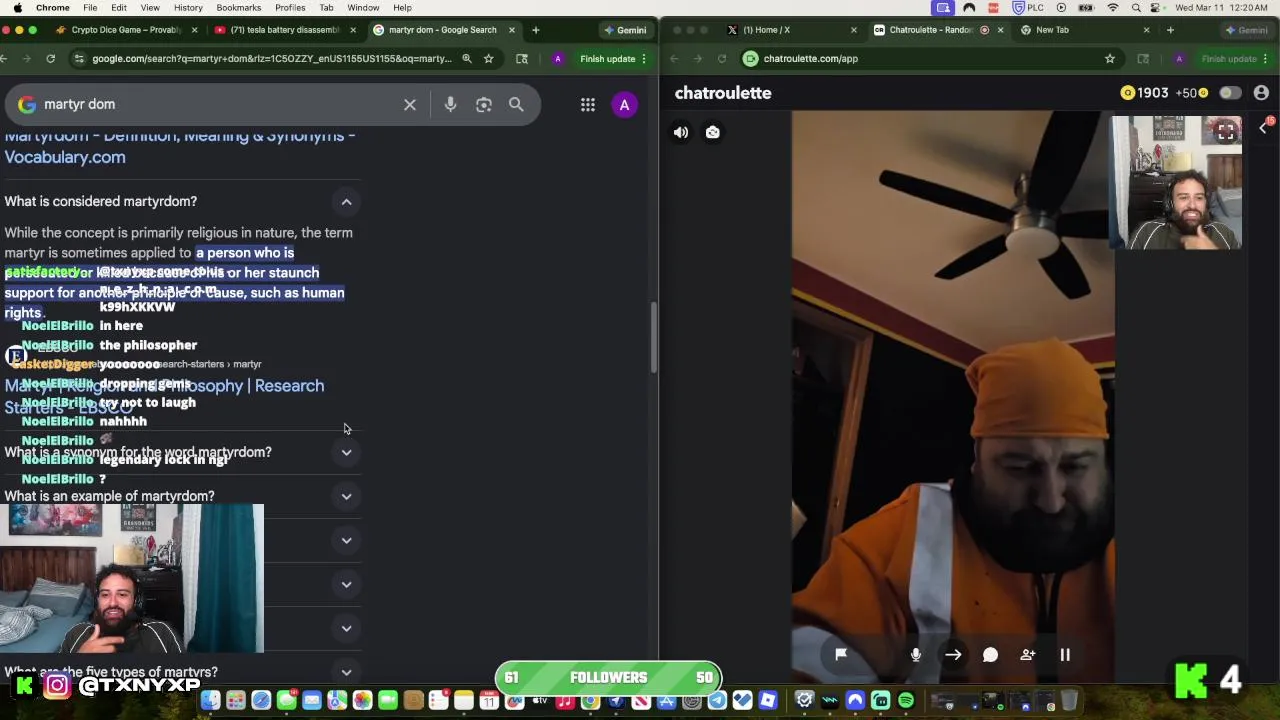
Task: Open the Google apps grid
Action: click(x=588, y=104)
